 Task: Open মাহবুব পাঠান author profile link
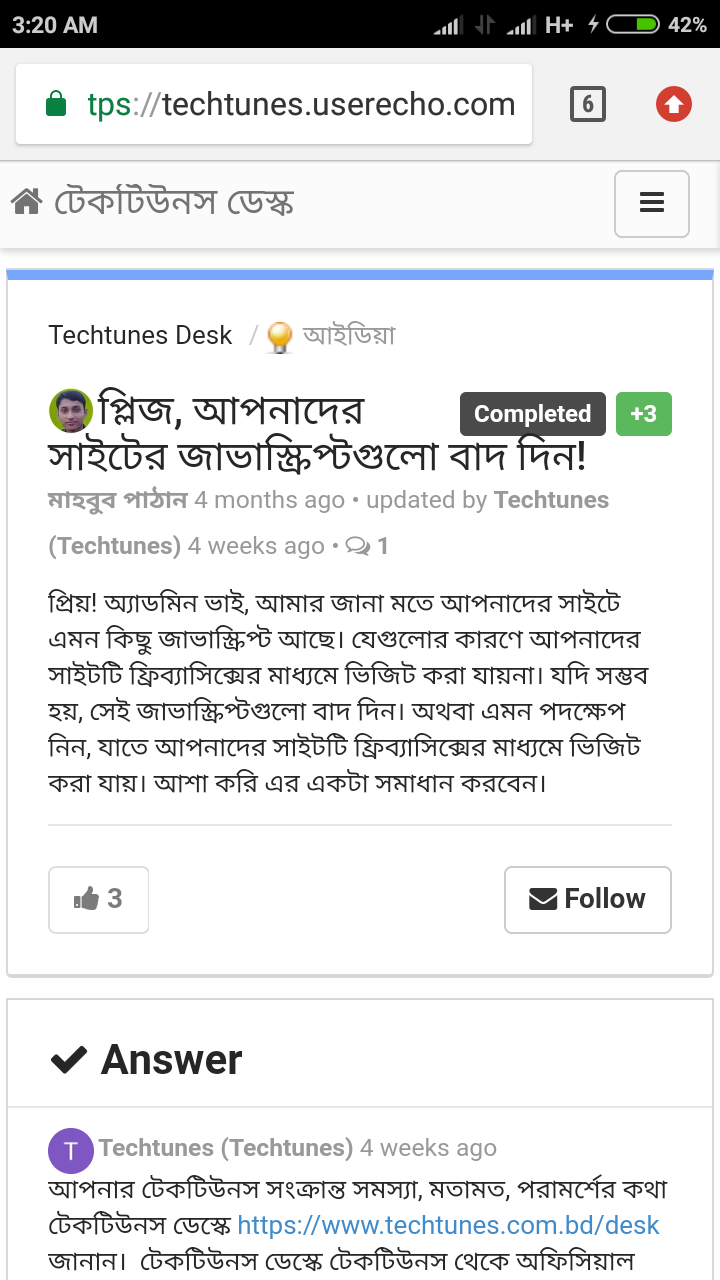point(117,500)
